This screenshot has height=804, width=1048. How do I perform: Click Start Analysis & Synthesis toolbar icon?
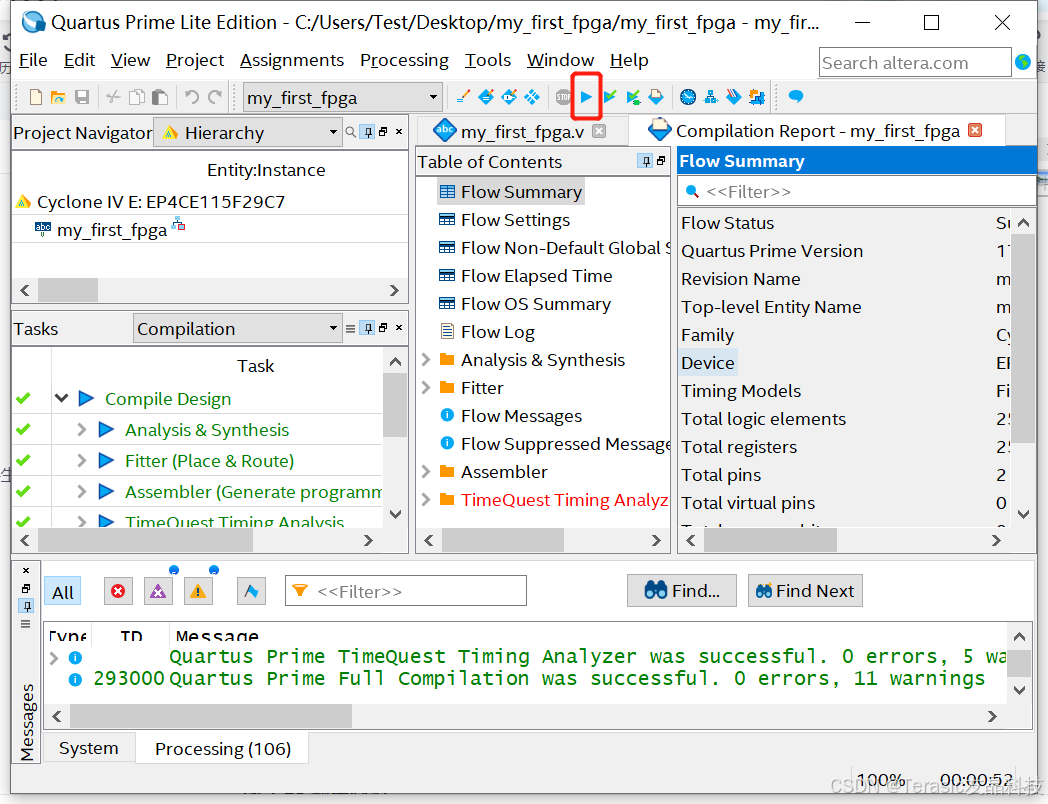tap(633, 98)
